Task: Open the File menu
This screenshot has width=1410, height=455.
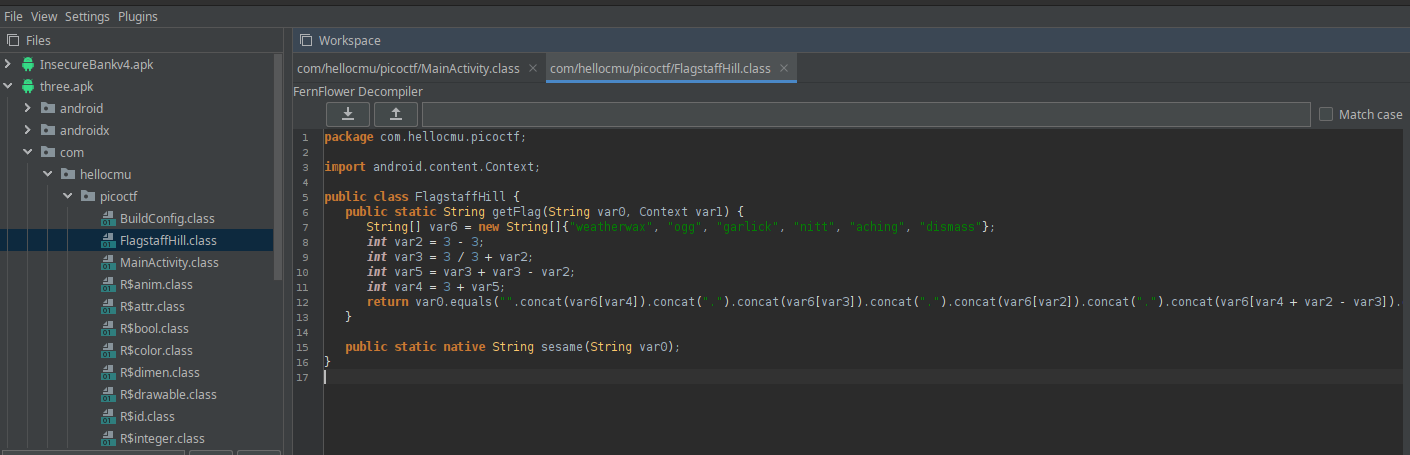Action: (x=13, y=16)
